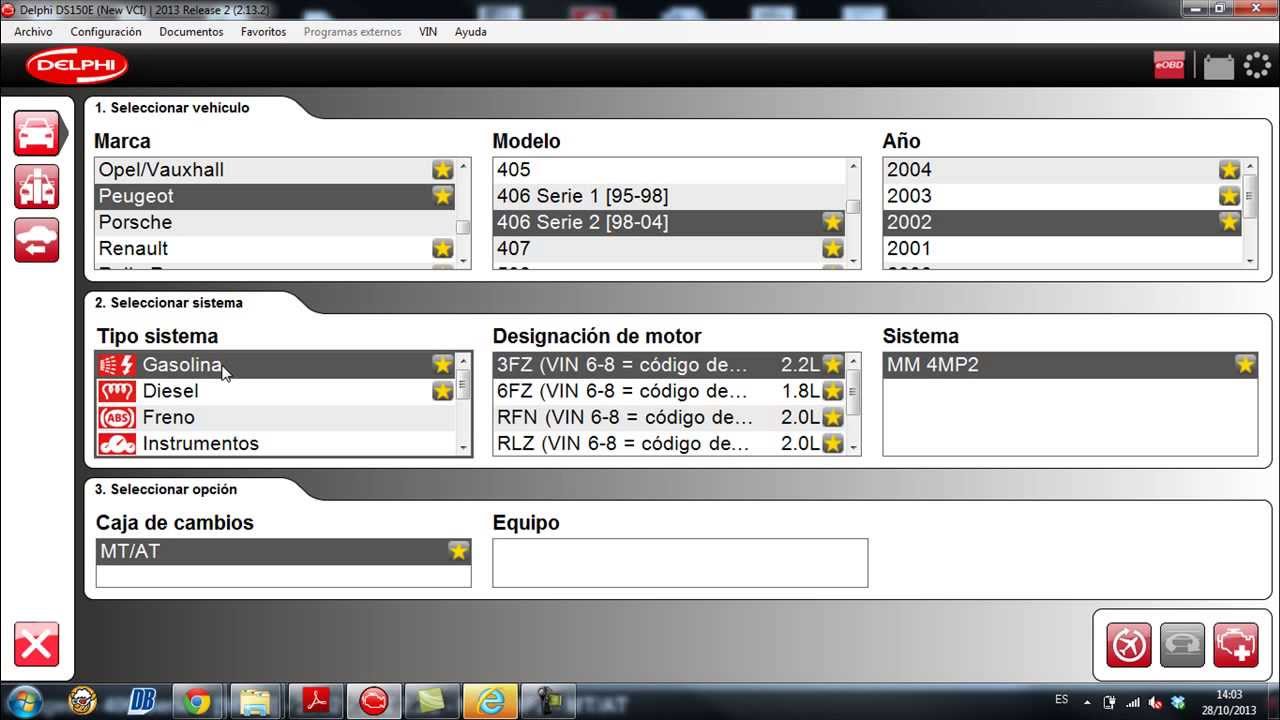Click the loading circle connection icon
The image size is (1280, 720).
coord(1257,66)
